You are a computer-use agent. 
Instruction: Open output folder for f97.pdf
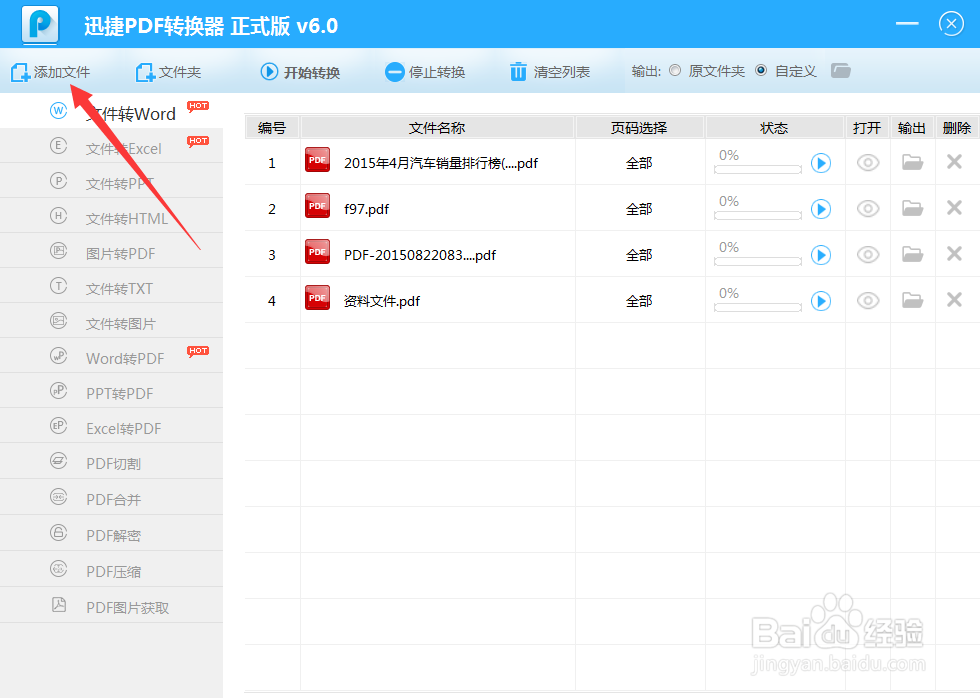point(912,208)
